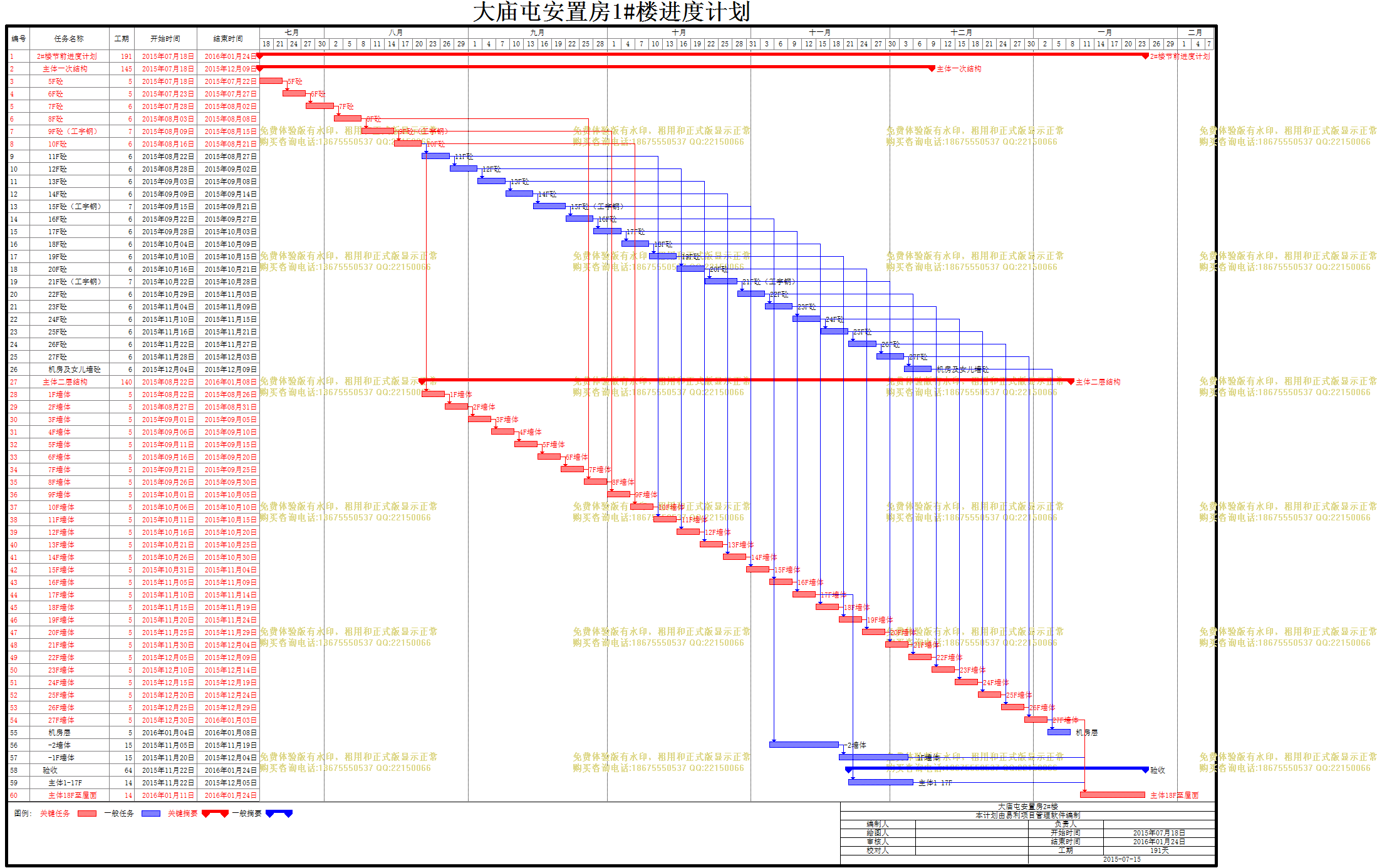The height and width of the screenshot is (868, 1377).
Task: Select the task name 主体1-17F in row 59
Action: click(65, 783)
